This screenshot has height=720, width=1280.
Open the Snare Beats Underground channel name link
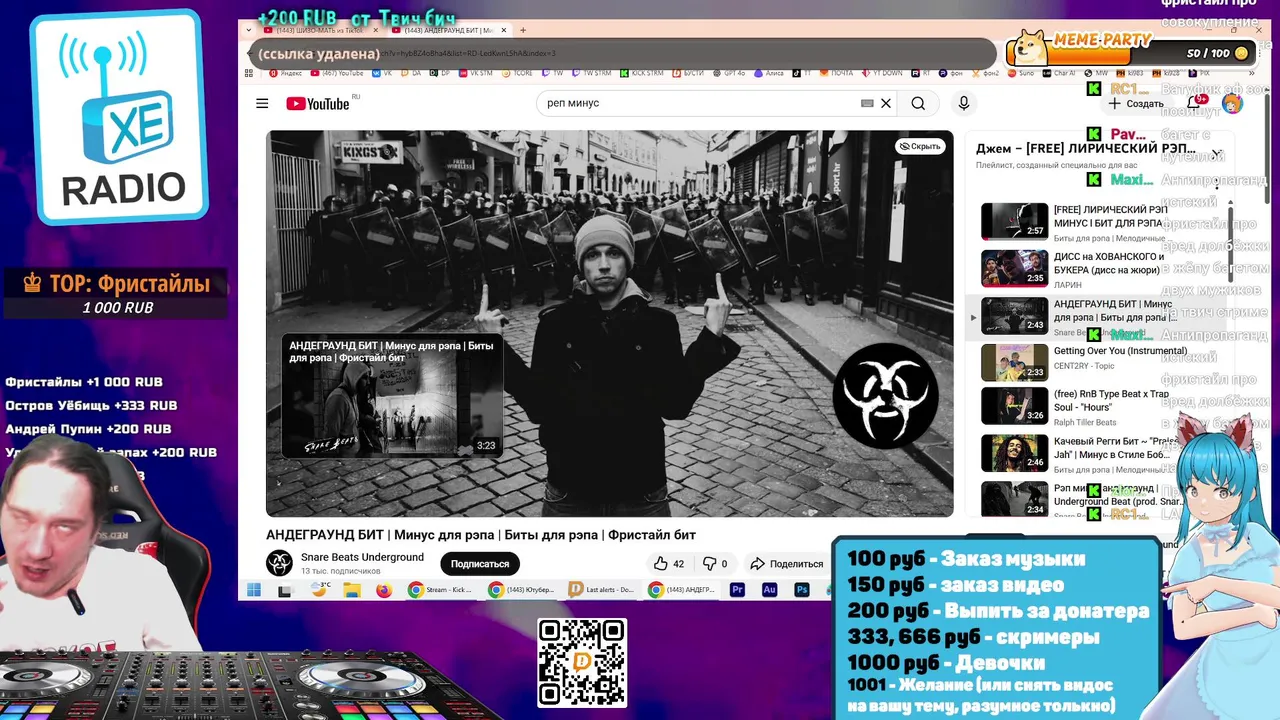tap(362, 557)
